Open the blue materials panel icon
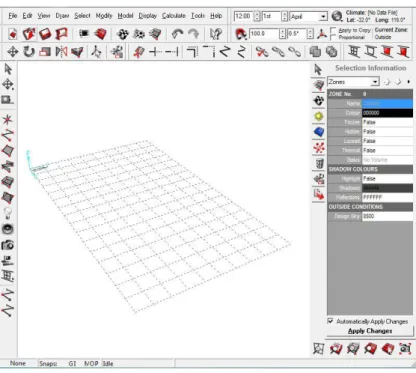The width and height of the screenshot is (416, 373). pos(319,132)
